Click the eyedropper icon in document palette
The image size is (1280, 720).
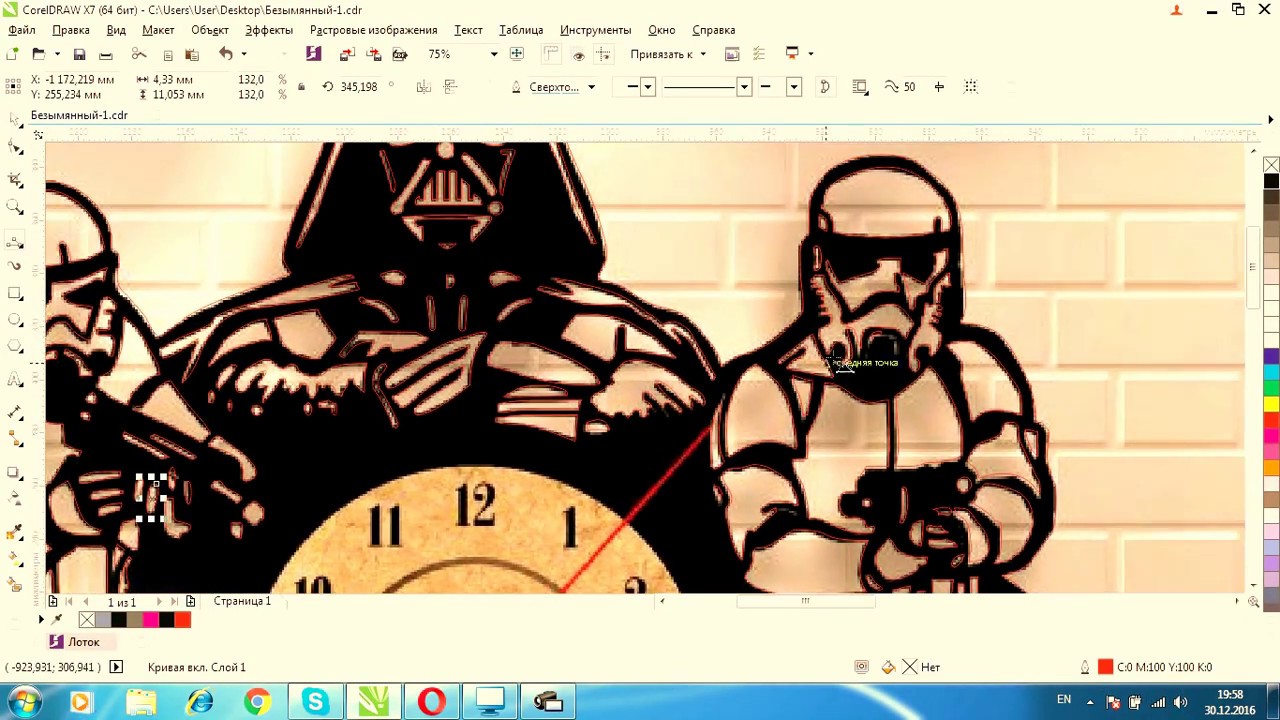click(x=57, y=620)
